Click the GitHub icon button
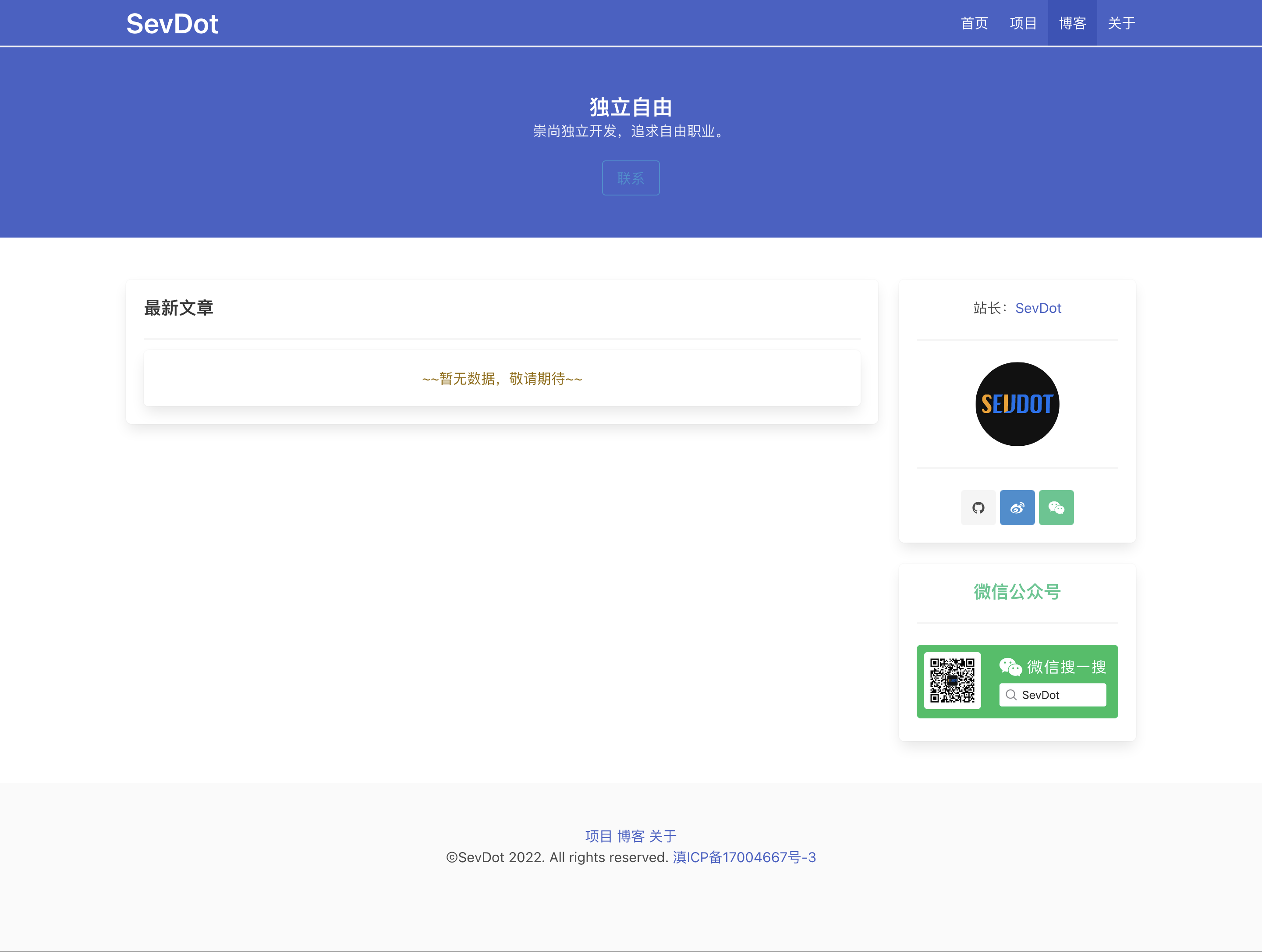The height and width of the screenshot is (952, 1262). tap(978, 508)
